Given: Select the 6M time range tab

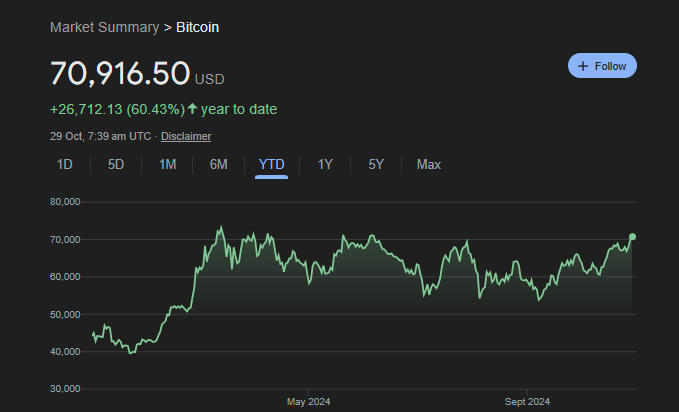Looking at the screenshot, I should pyautogui.click(x=218, y=165).
